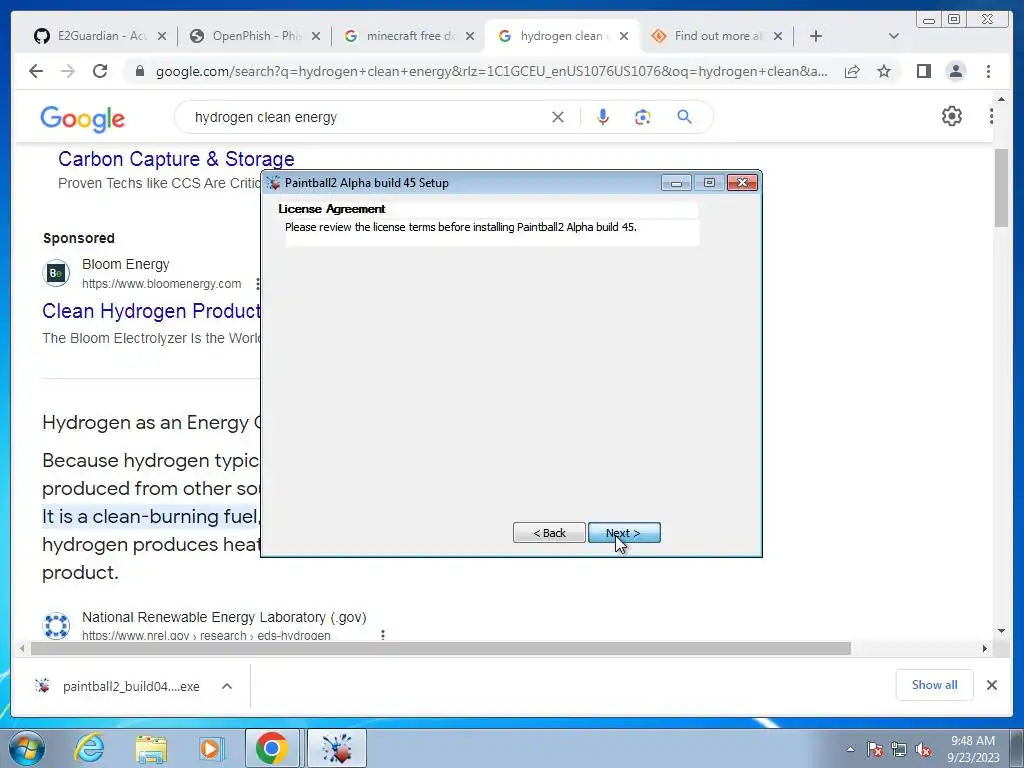The image size is (1024, 768).
Task: Toggle Chrome side panel
Action: coord(923,71)
